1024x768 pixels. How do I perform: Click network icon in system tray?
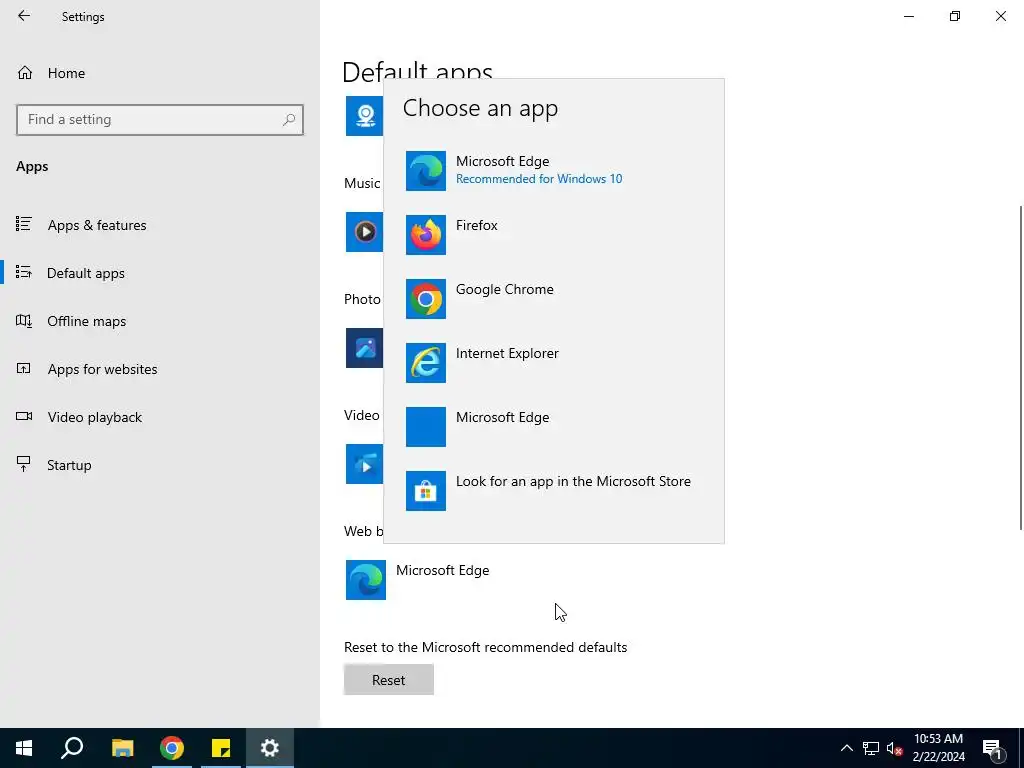coord(871,748)
